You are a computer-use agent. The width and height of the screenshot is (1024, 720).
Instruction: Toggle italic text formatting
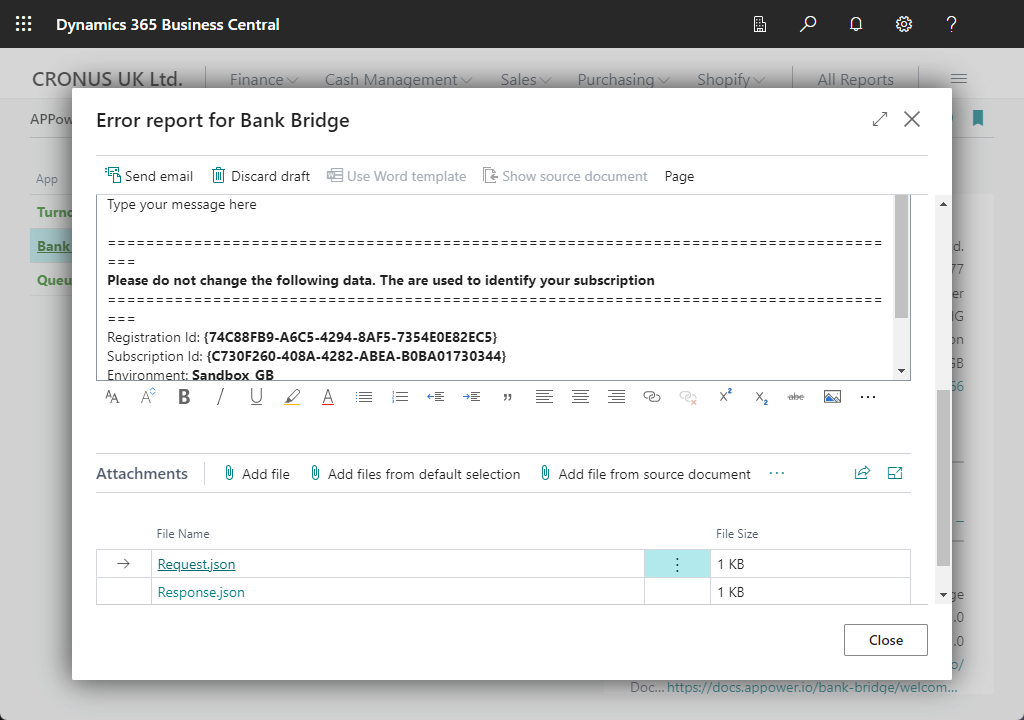(220, 397)
